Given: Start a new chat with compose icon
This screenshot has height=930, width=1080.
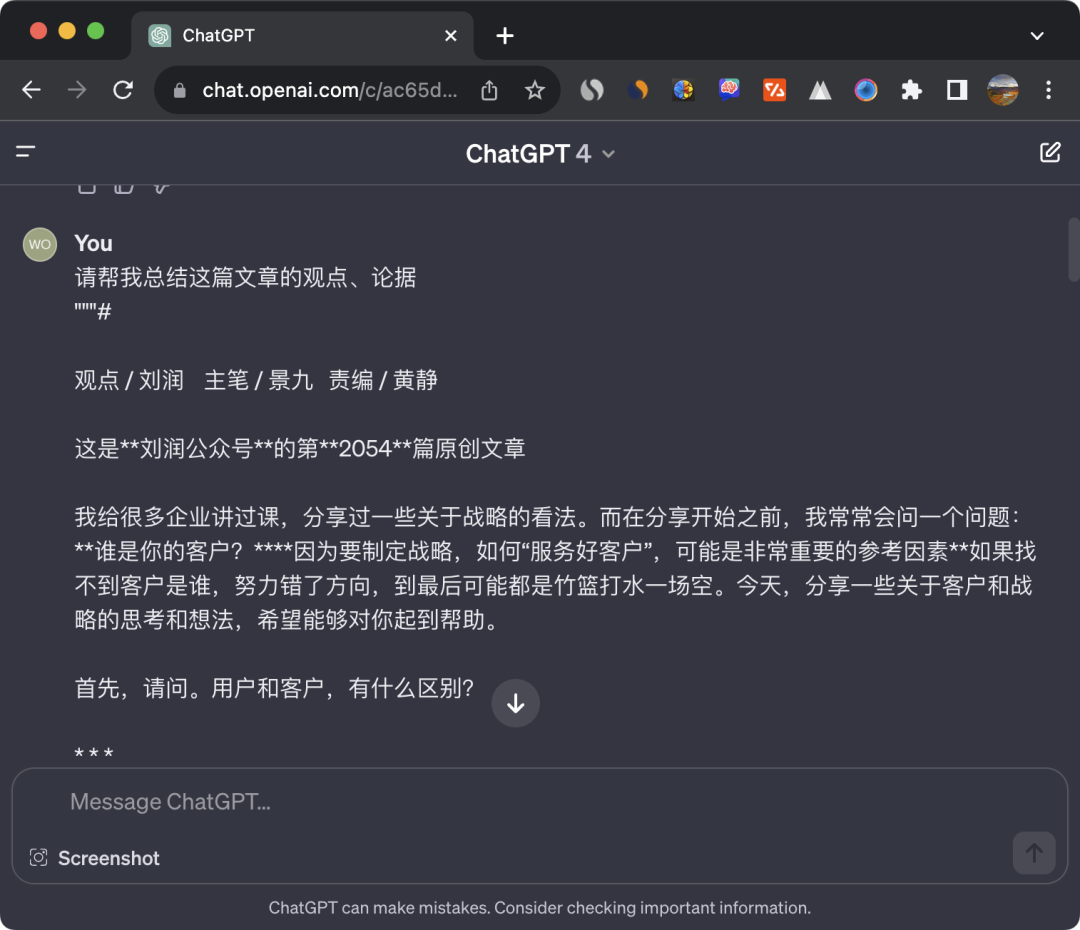Looking at the screenshot, I should (1050, 152).
